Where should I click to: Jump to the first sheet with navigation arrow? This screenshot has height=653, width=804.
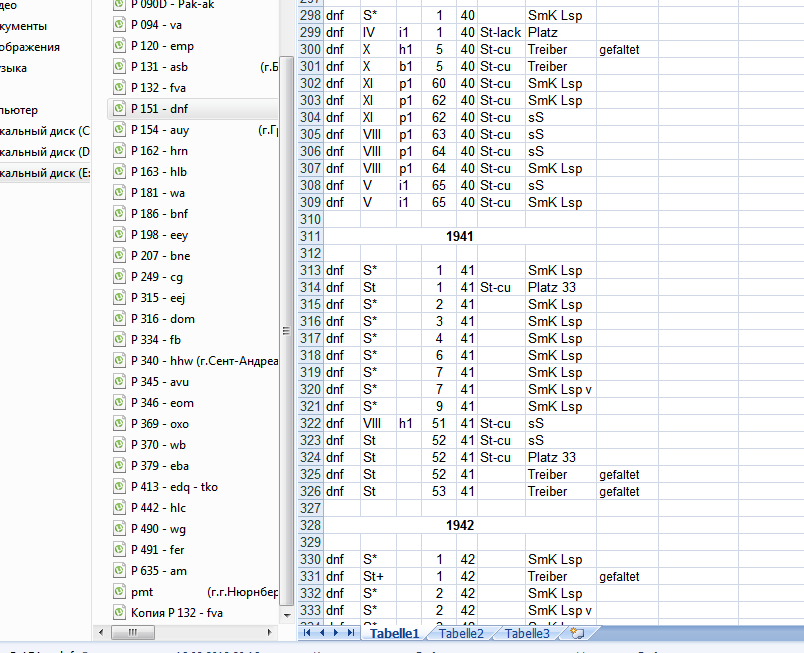click(307, 633)
